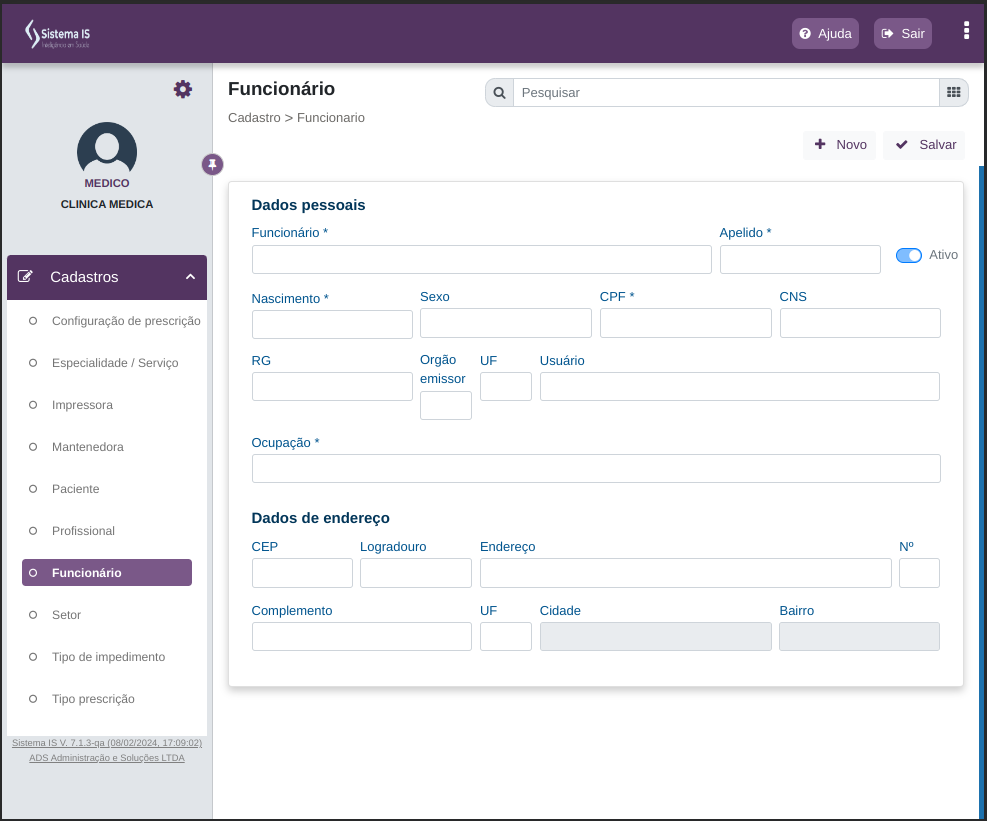Open settings gear icon in sidebar

click(183, 89)
